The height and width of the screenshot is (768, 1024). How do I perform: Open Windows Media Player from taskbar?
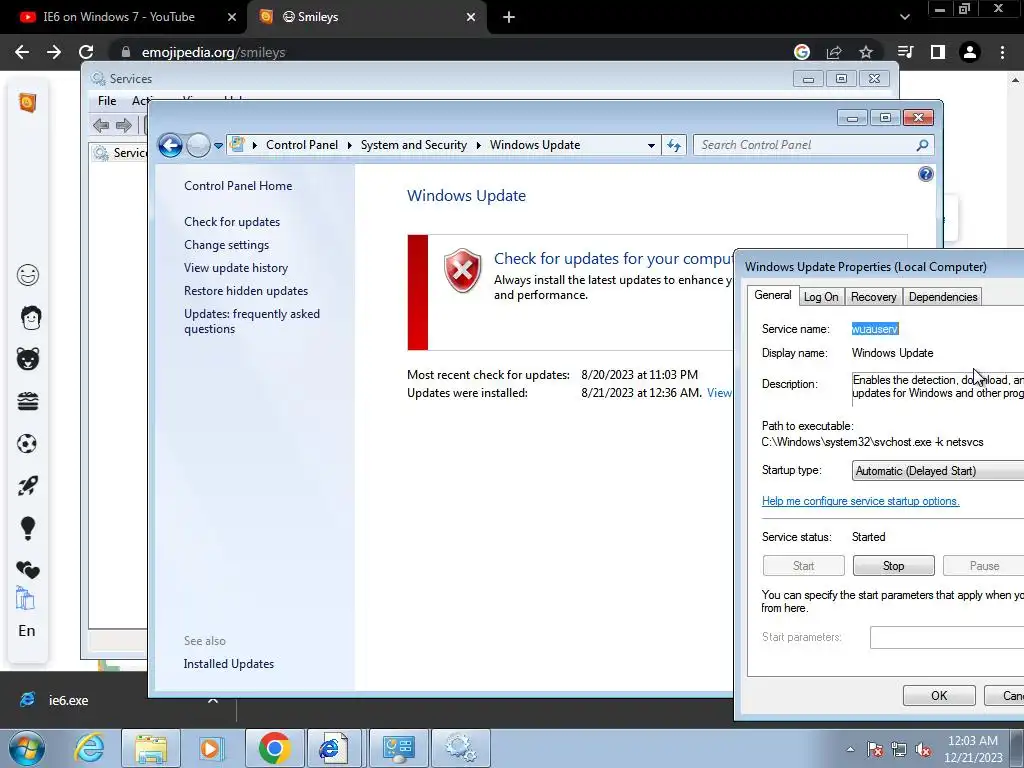tap(212, 748)
